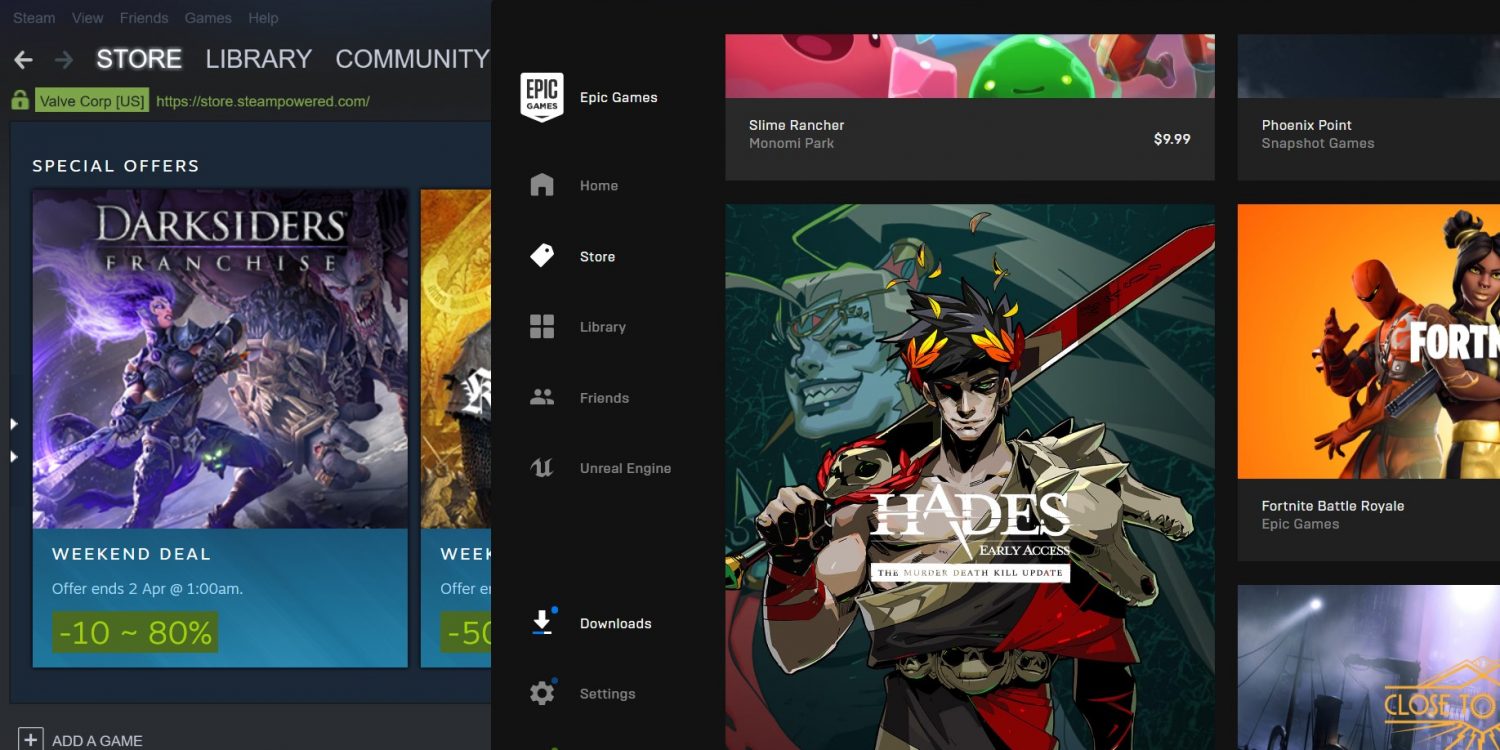
Task: Open the Home house icon in sidebar
Action: [542, 185]
